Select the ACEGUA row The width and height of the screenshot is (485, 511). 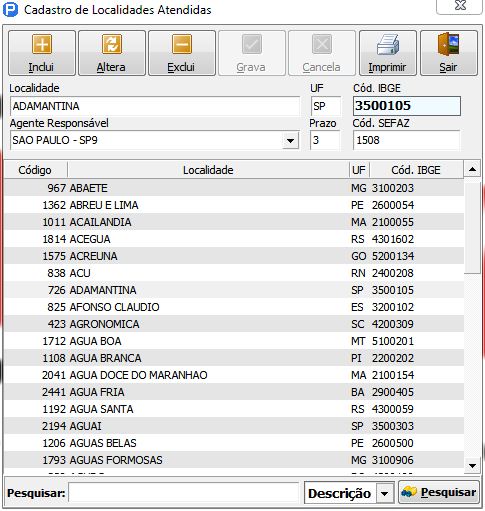click(234, 239)
